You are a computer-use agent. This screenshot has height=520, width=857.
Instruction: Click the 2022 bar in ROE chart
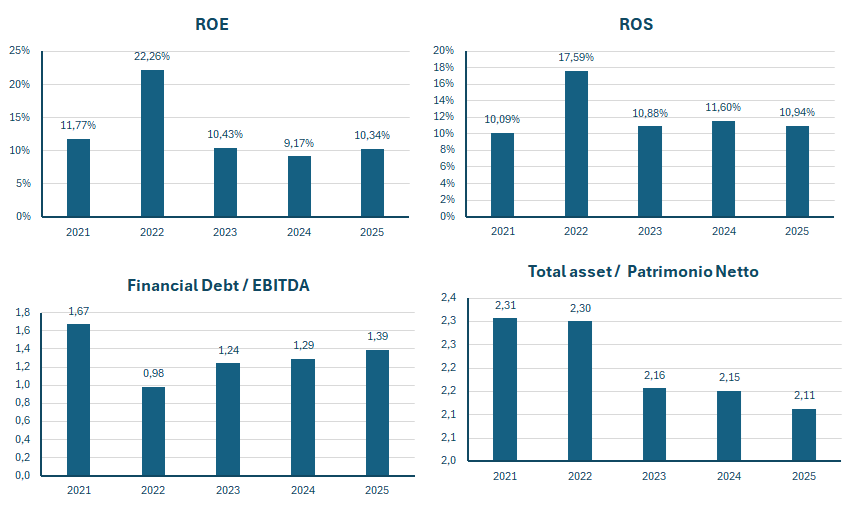tap(152, 143)
